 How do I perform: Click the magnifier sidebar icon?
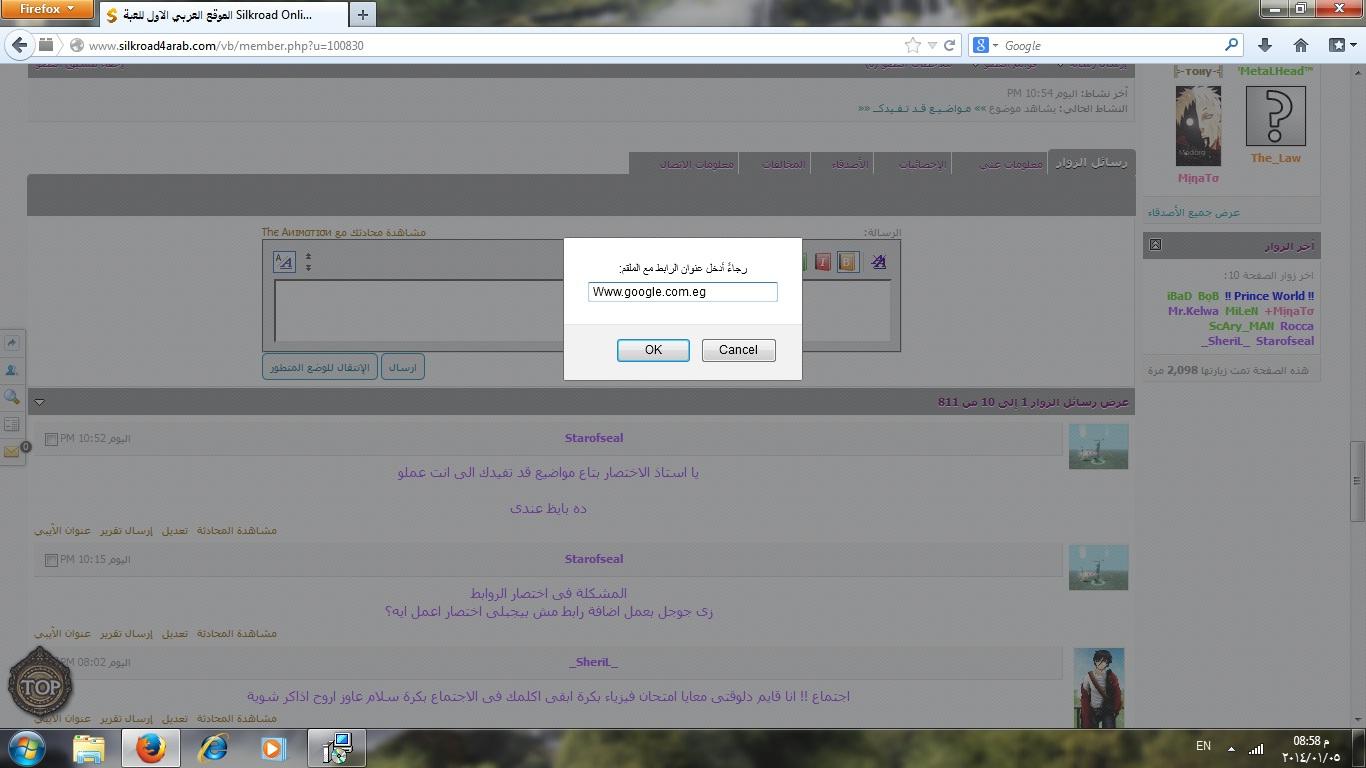[12, 397]
